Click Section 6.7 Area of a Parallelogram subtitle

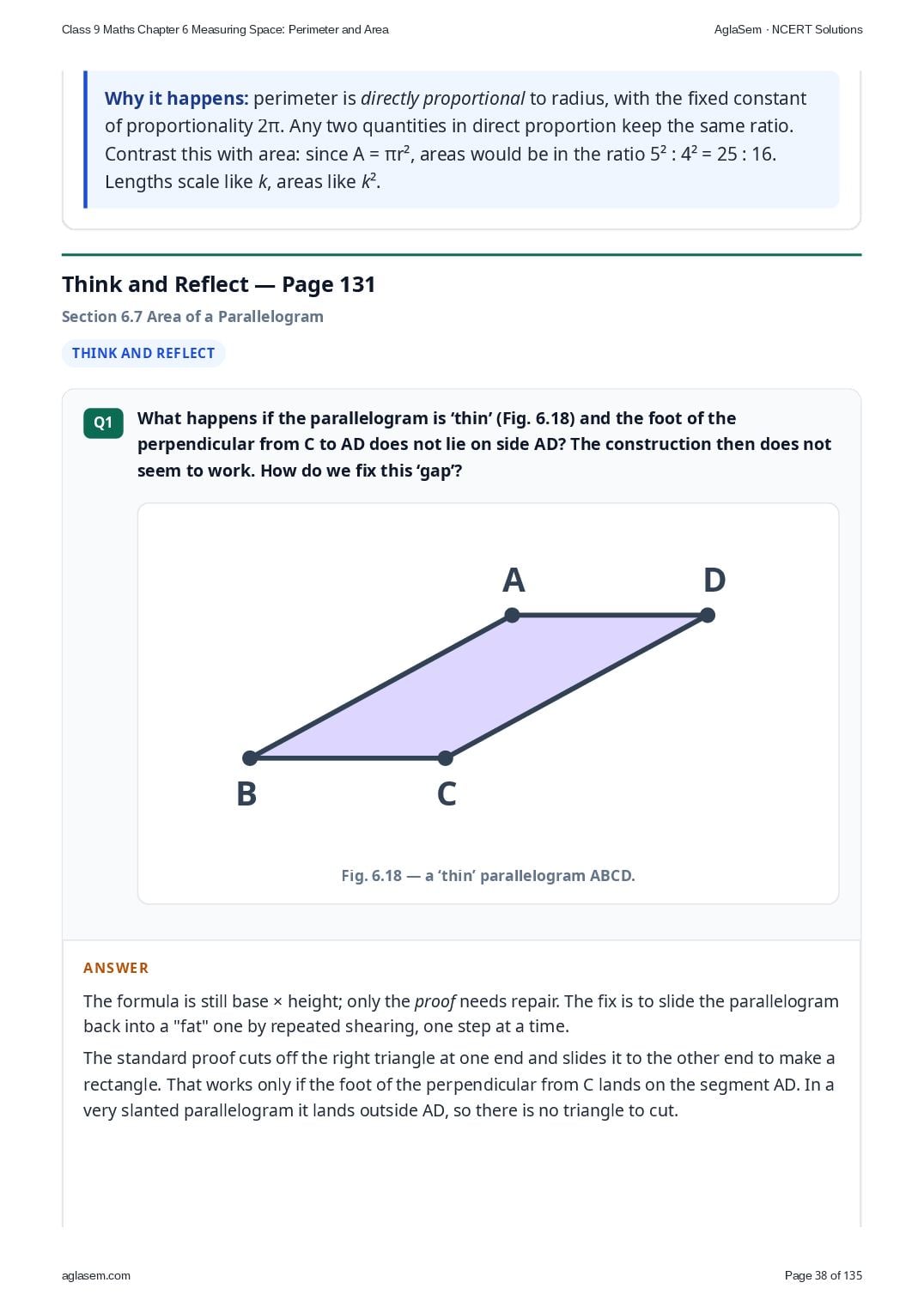(x=192, y=316)
